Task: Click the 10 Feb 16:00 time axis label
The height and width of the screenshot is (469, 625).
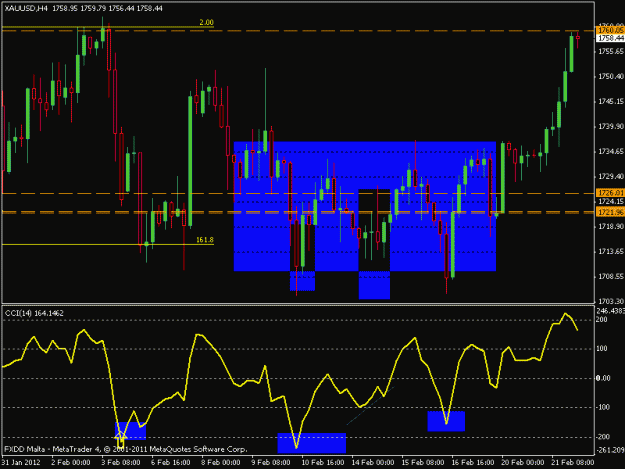Action: pyautogui.click(x=322, y=462)
